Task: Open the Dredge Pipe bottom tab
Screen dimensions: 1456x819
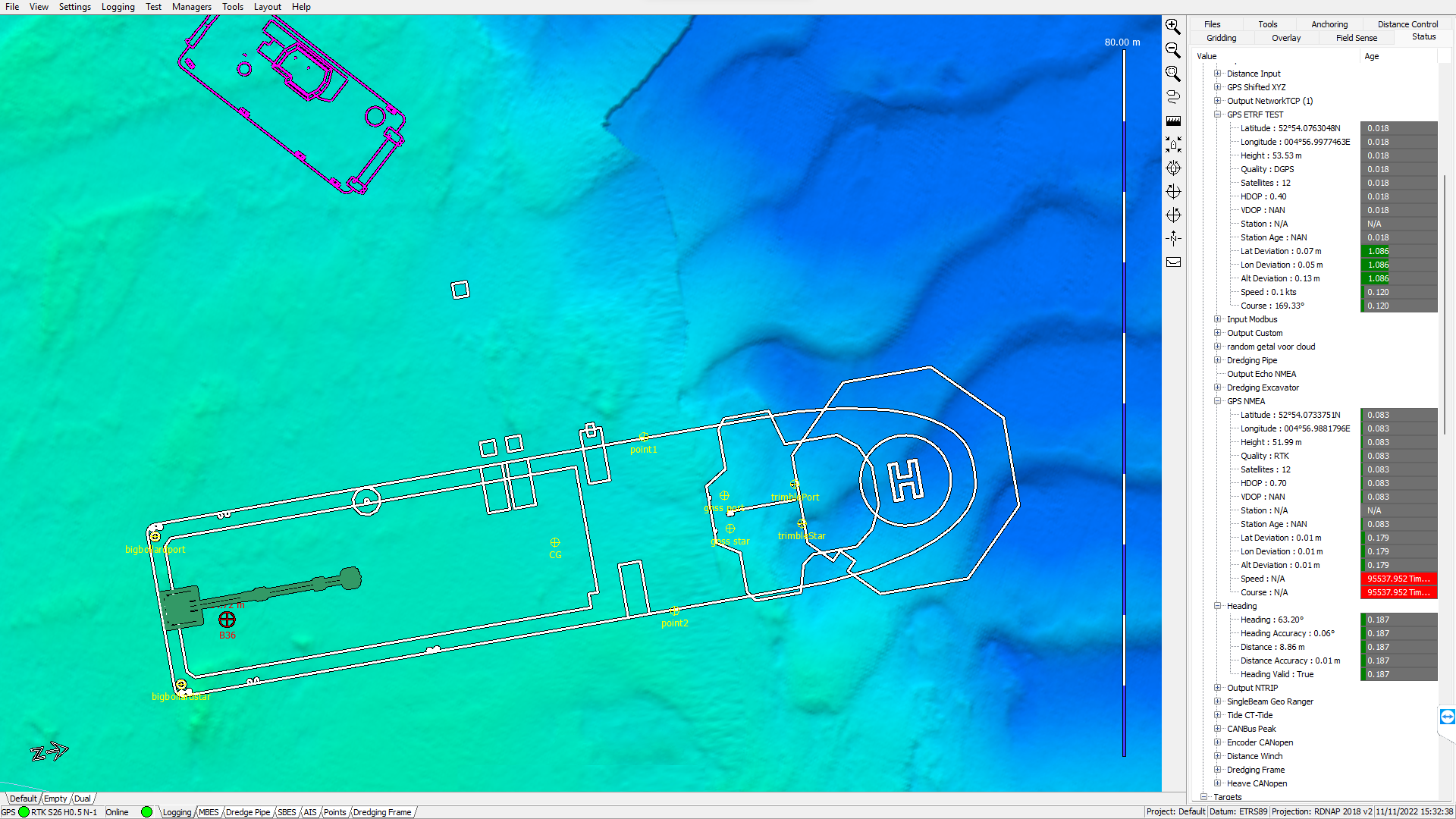Action: (247, 812)
